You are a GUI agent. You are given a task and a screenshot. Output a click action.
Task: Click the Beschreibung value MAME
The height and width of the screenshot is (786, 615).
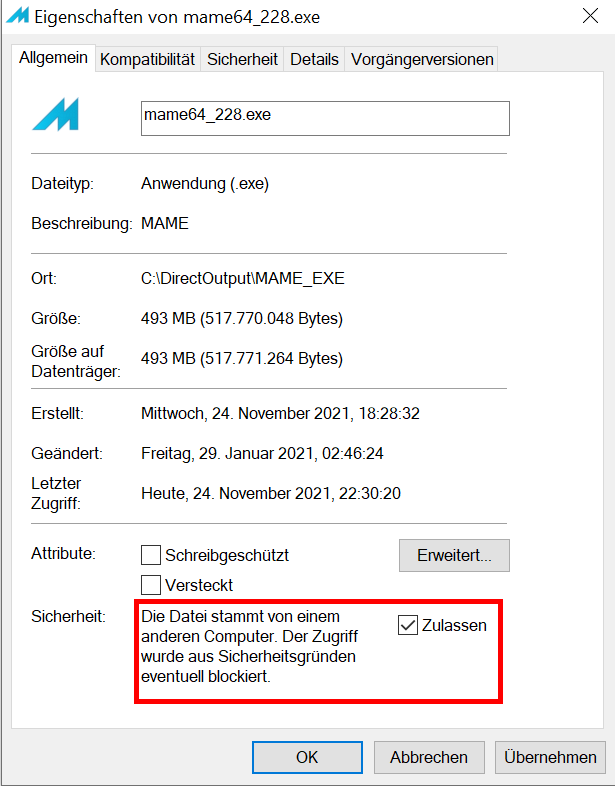[165, 223]
